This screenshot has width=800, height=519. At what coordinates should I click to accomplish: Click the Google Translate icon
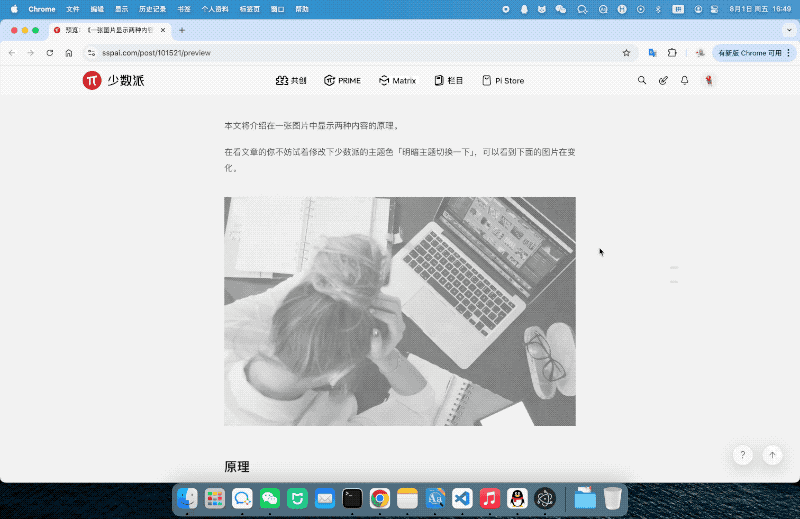point(653,53)
